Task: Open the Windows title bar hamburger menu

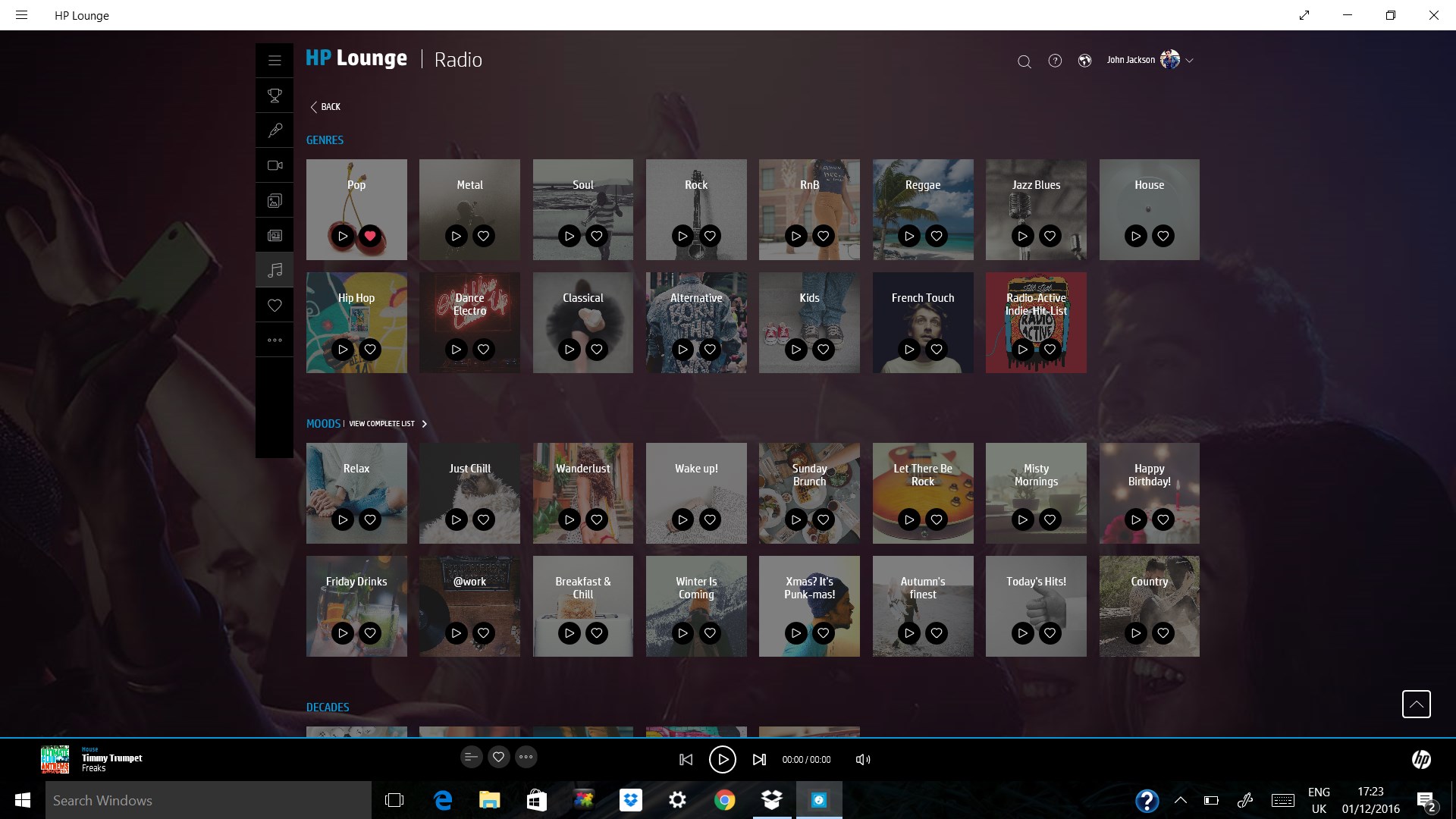Action: (21, 15)
